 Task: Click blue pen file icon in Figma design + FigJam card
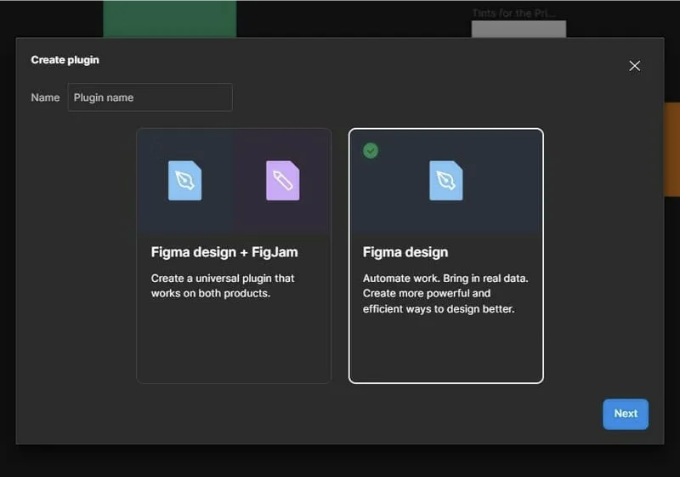pyautogui.click(x=185, y=180)
